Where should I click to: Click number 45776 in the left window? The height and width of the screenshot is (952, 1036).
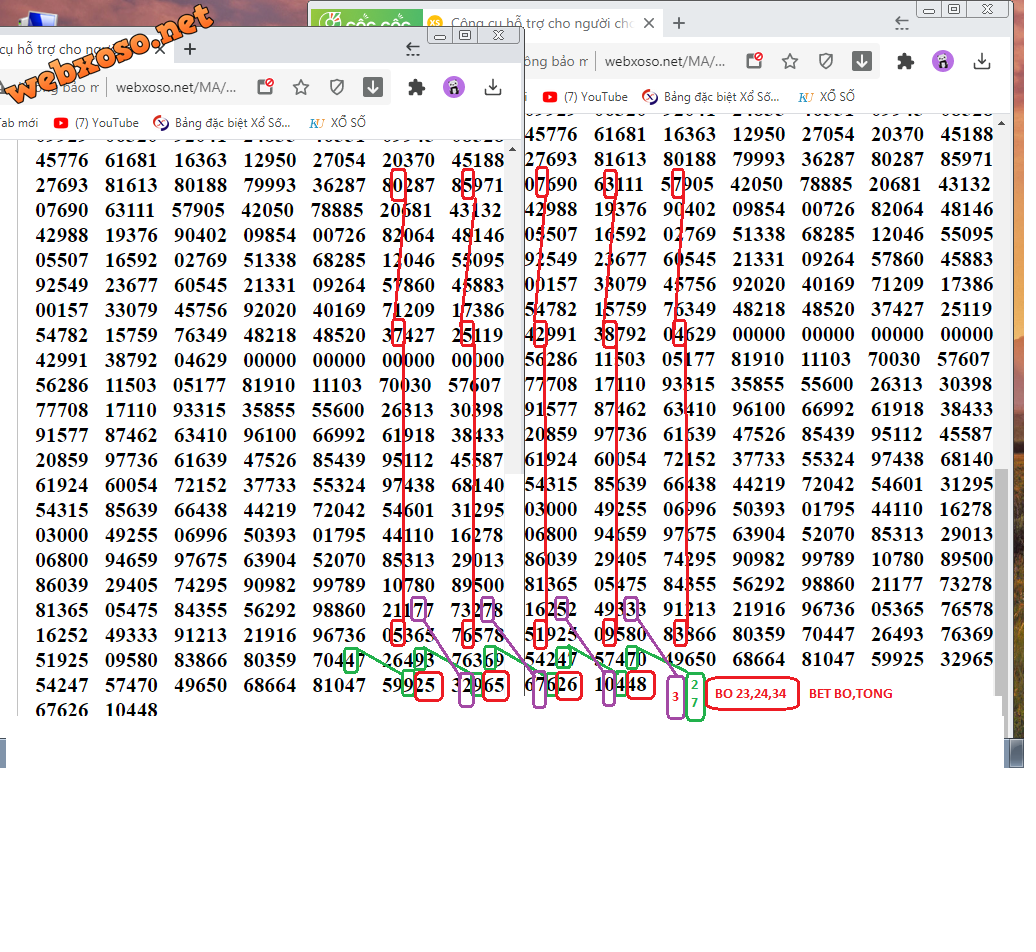(61, 161)
